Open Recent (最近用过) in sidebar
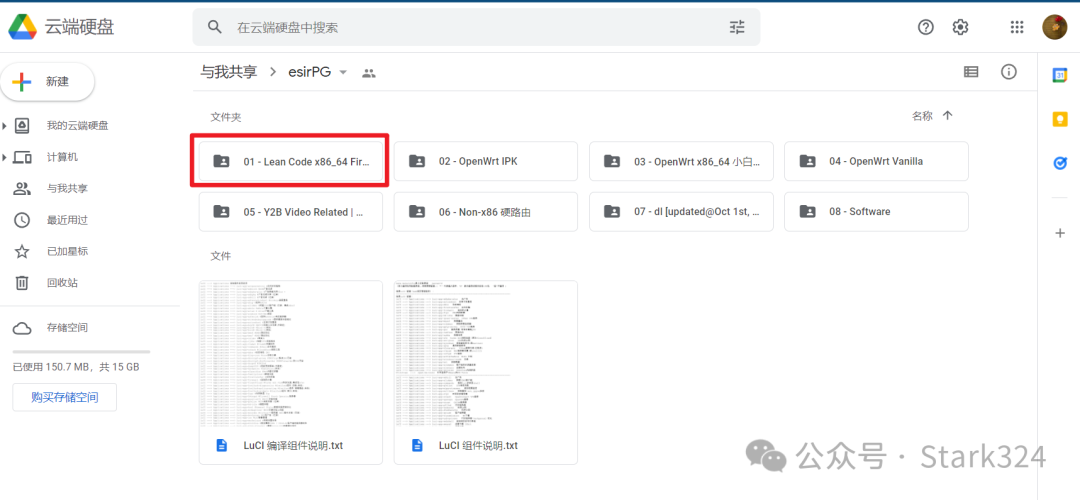The image size is (1080, 500). point(67,220)
